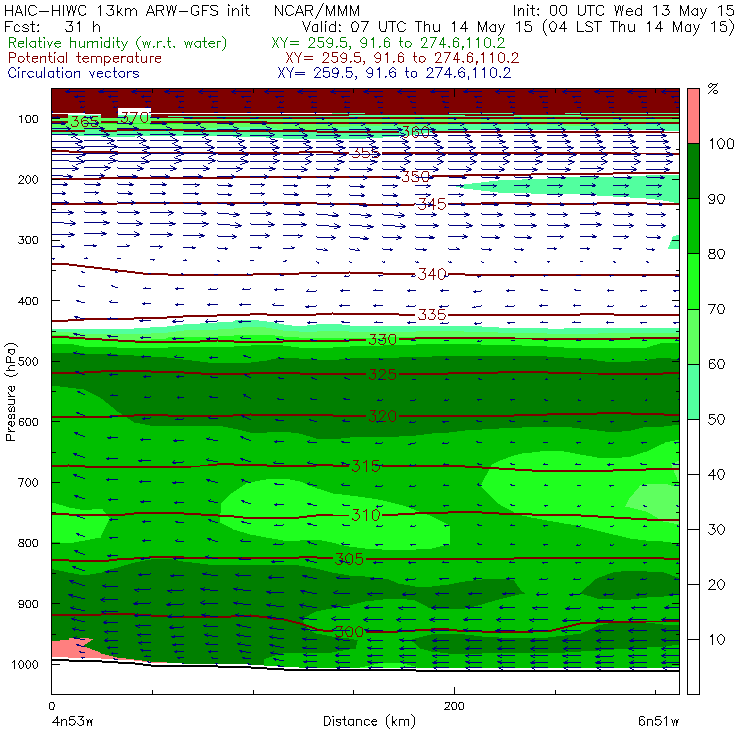The width and height of the screenshot is (740, 740).
Task: Click the colorbar tick label 50
Action: pyautogui.click(x=716, y=419)
